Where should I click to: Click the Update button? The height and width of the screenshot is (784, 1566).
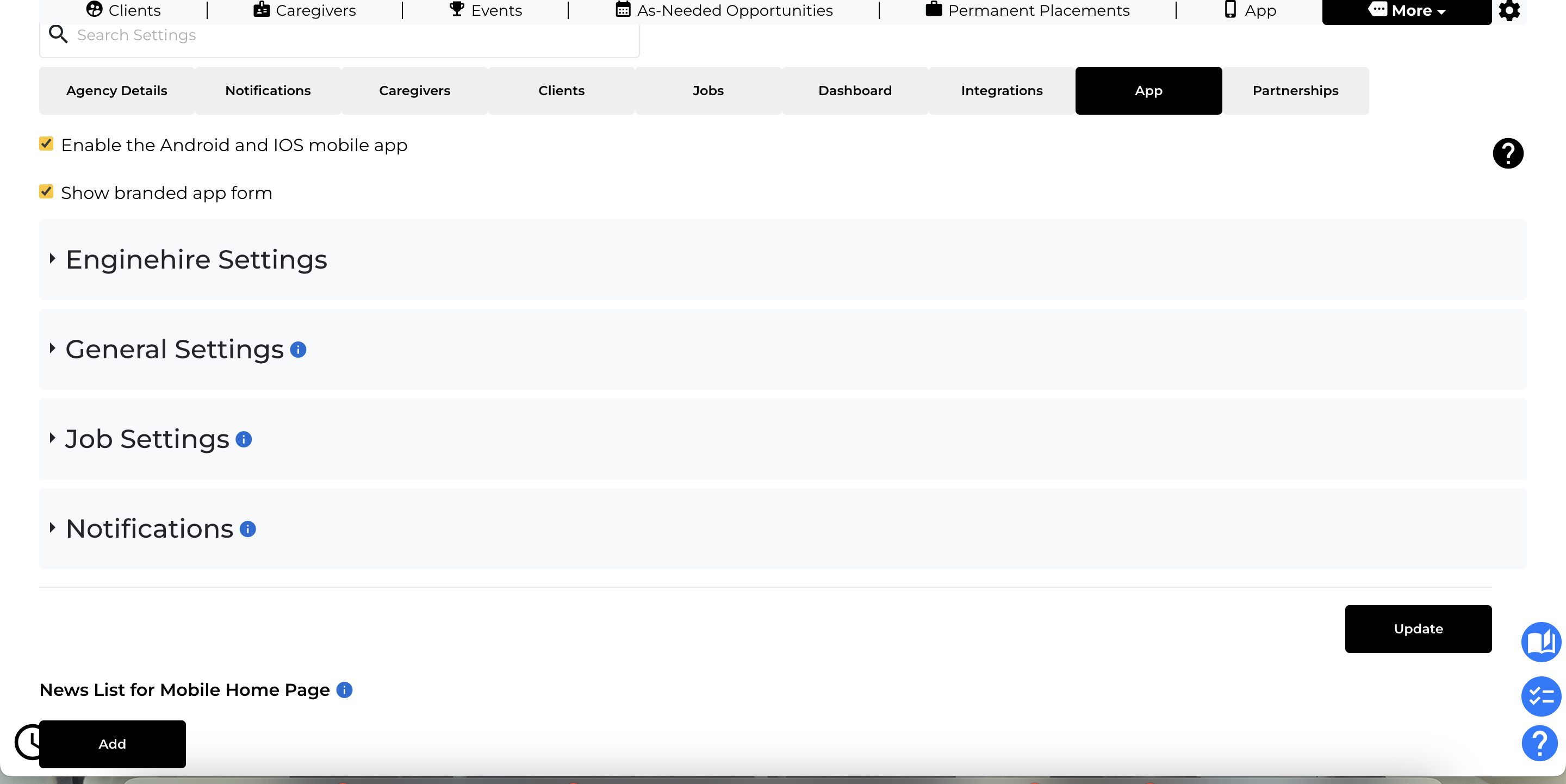tap(1418, 629)
